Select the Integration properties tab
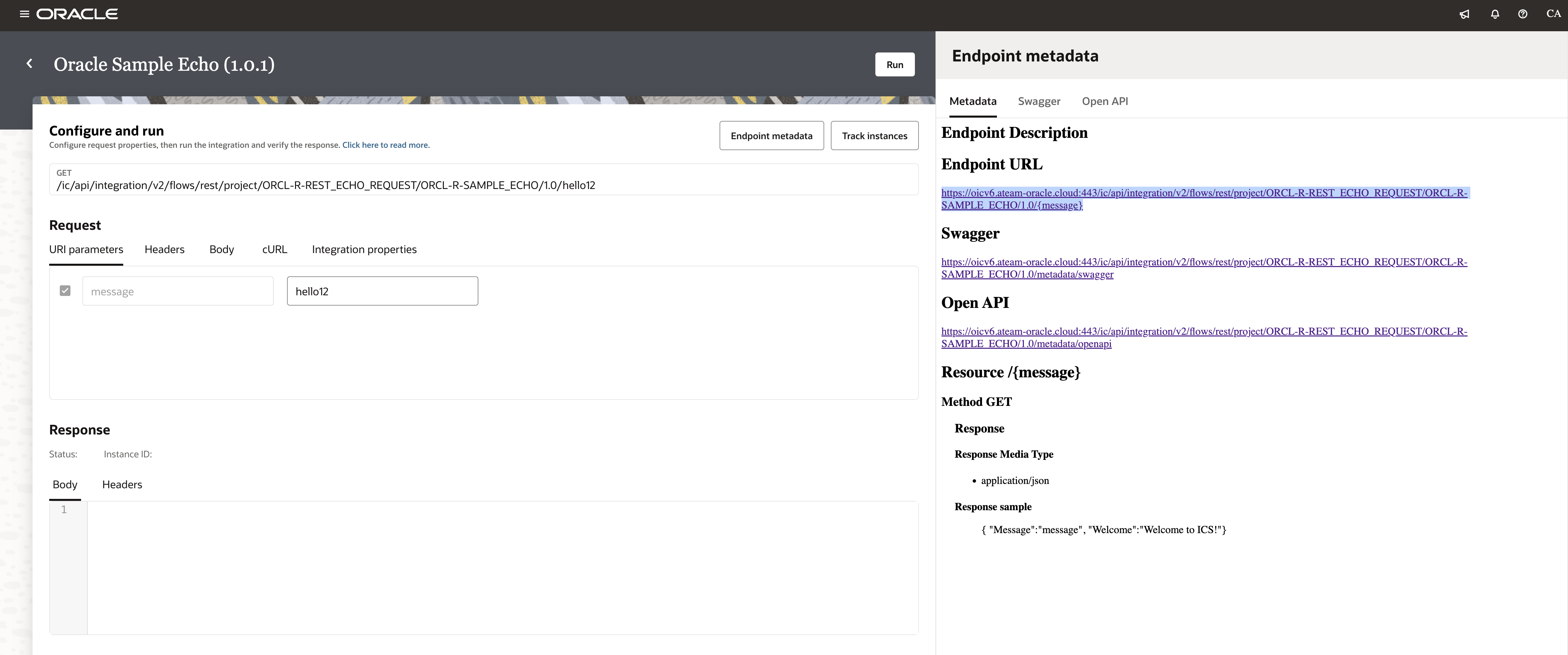Image resolution: width=1568 pixels, height=655 pixels. [364, 249]
